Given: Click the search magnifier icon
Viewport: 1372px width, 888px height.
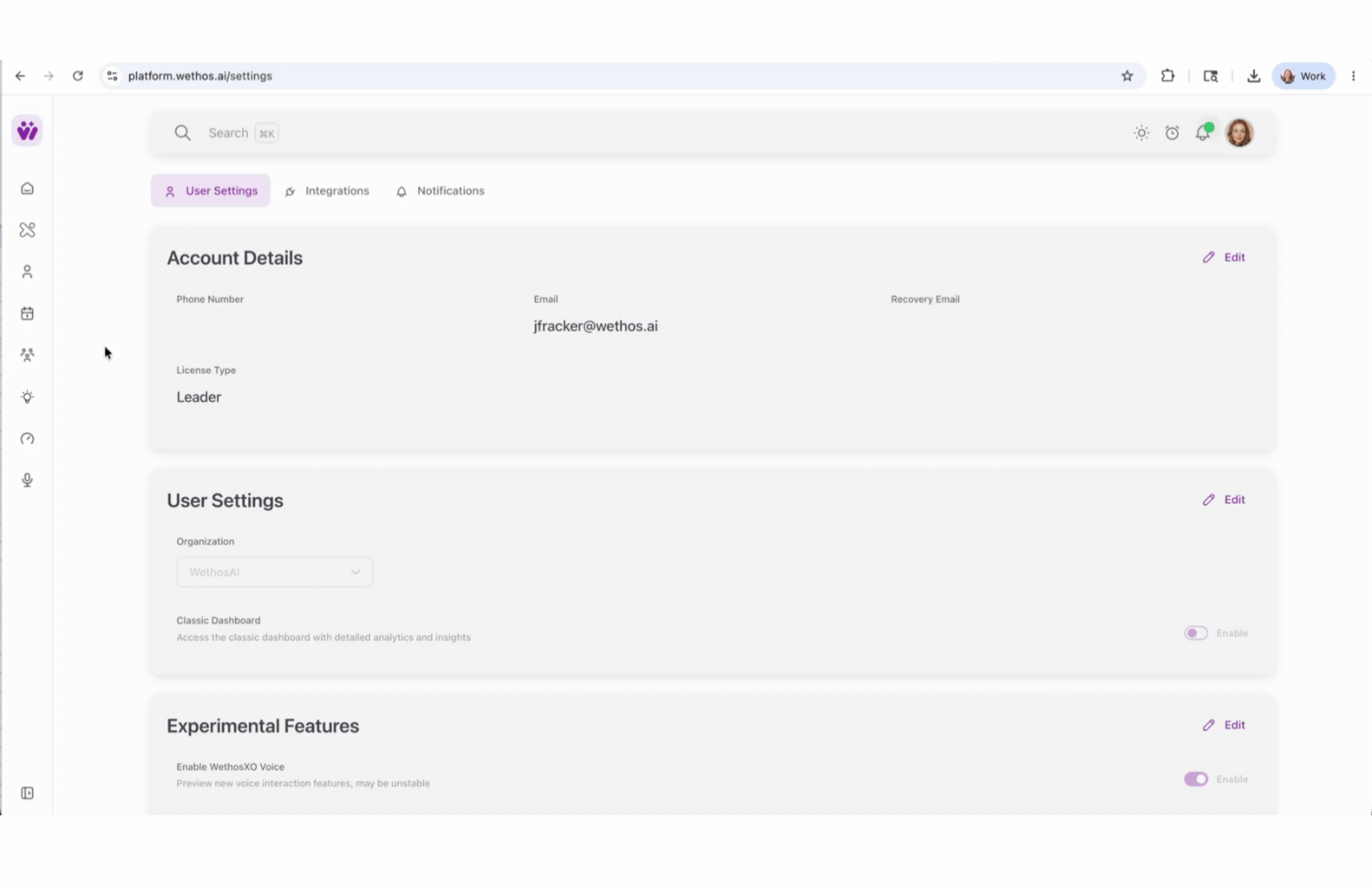Looking at the screenshot, I should point(183,133).
